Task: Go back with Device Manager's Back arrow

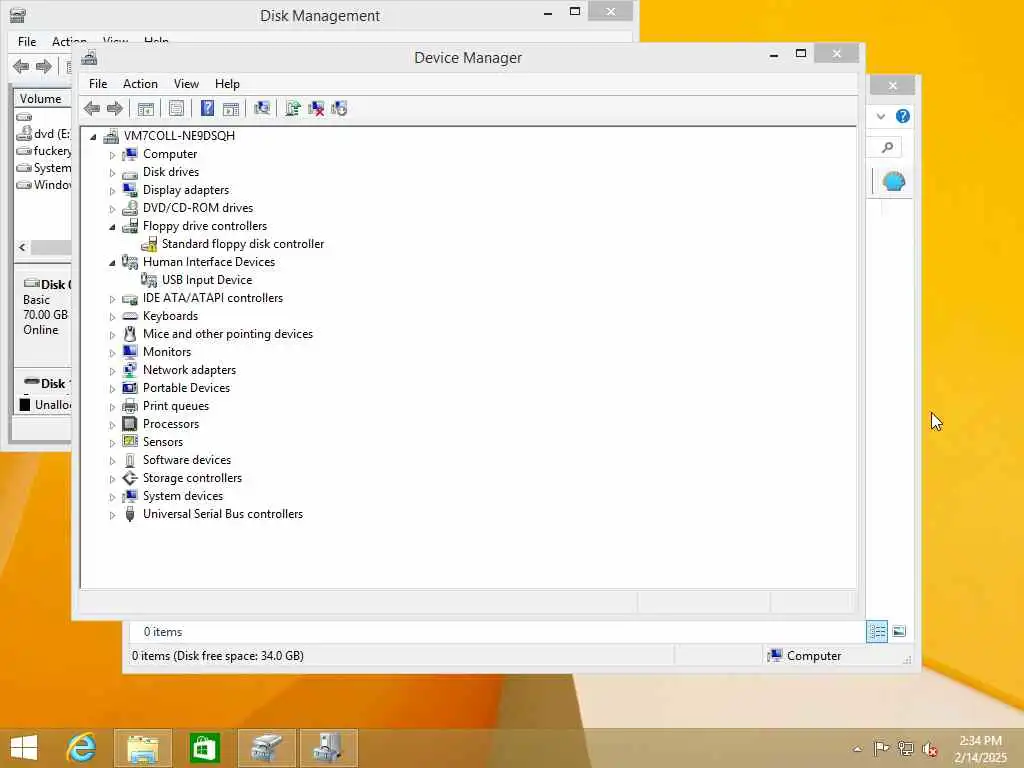Action: 92,108
